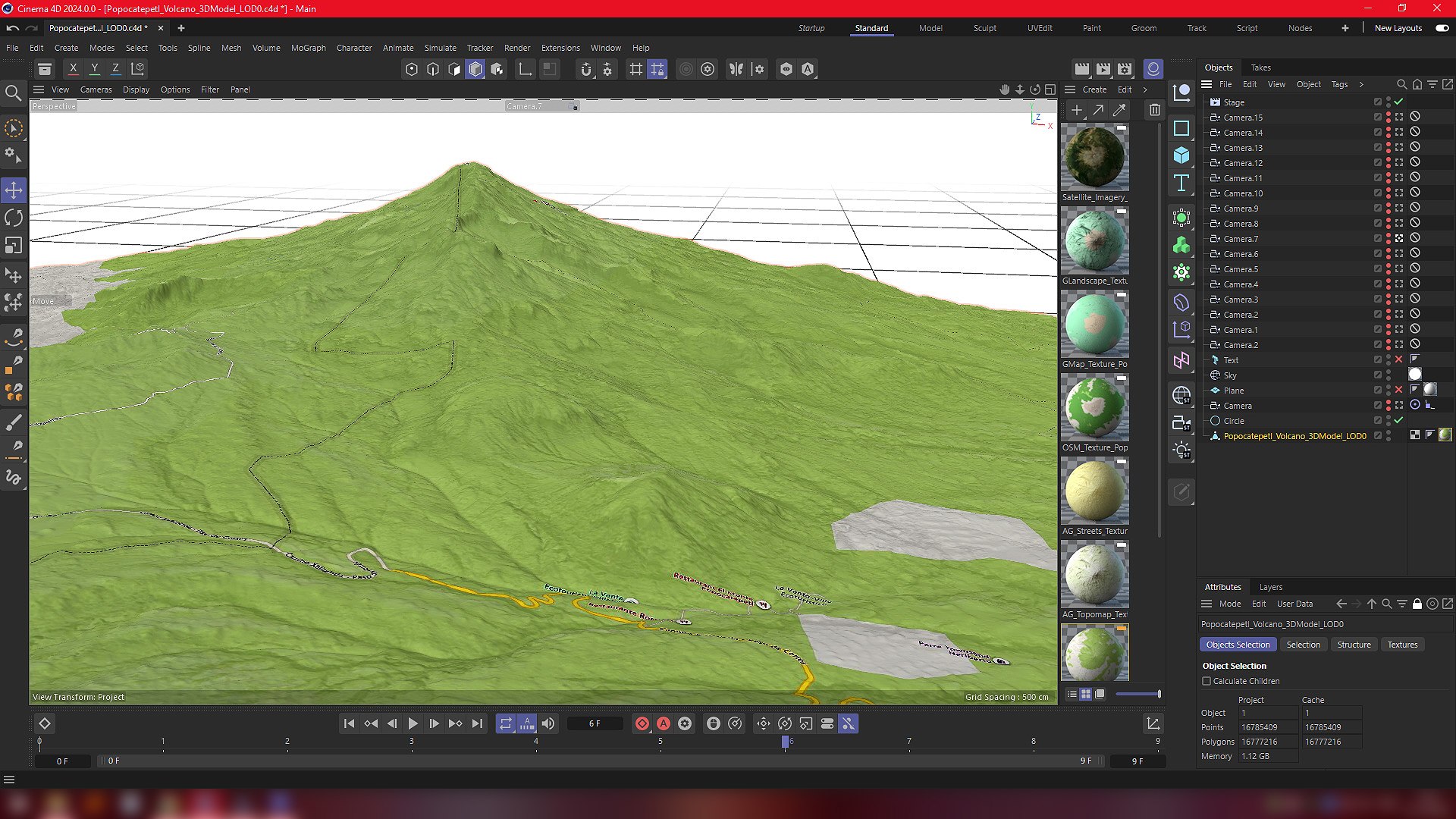
Task: Click the Selection button in Attributes
Action: coord(1303,645)
